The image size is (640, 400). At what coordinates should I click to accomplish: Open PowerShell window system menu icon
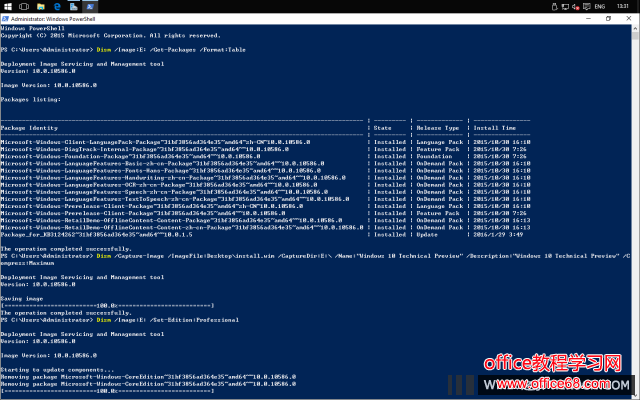[x=5, y=19]
